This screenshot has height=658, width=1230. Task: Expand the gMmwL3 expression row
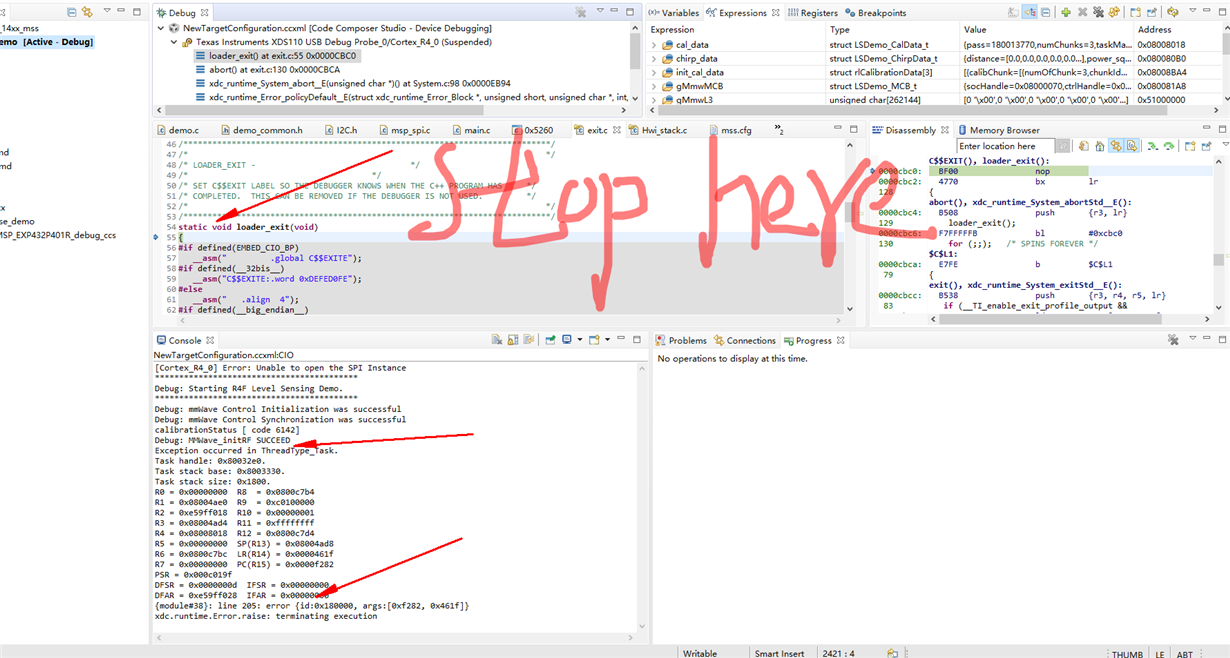click(x=656, y=100)
